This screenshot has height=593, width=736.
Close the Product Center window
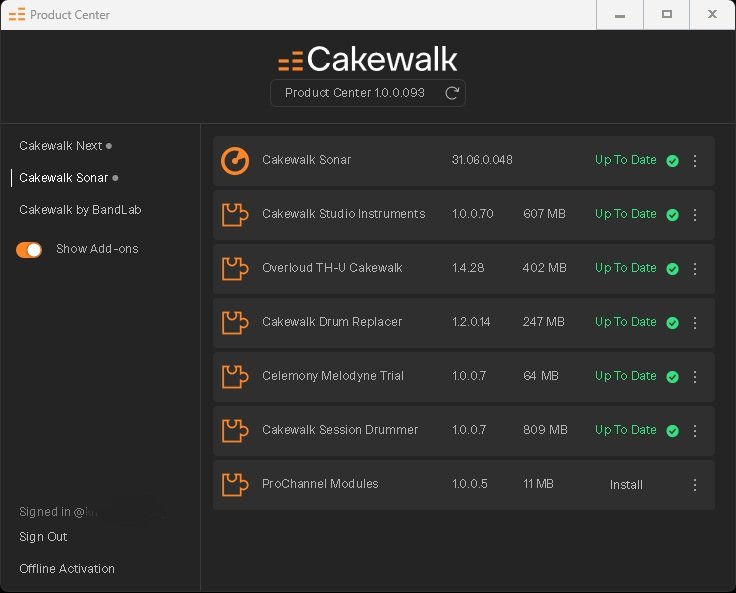[x=712, y=15]
